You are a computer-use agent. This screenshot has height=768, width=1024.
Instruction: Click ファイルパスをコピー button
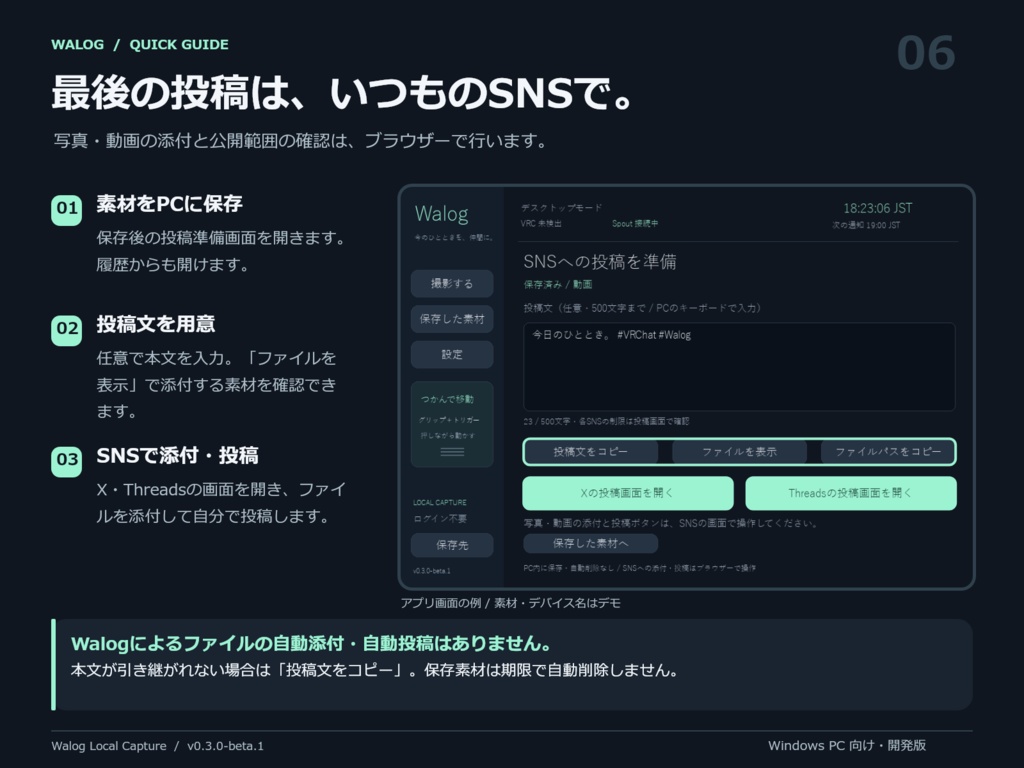(x=888, y=452)
